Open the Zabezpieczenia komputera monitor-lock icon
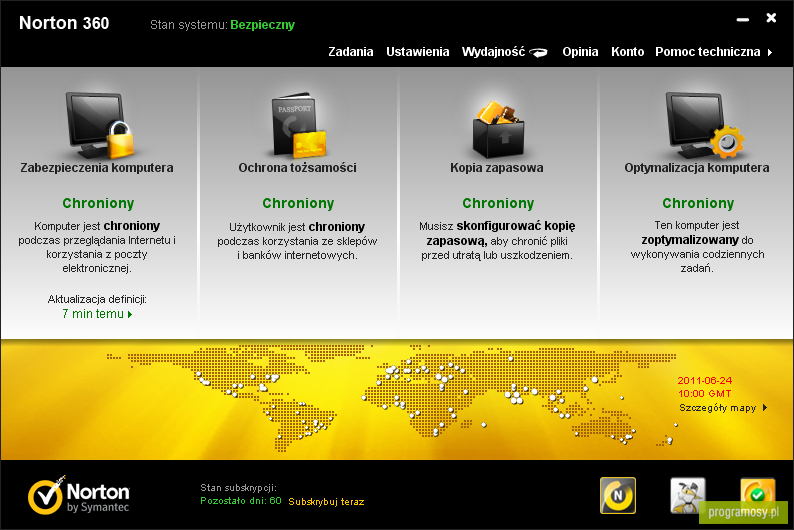 (x=99, y=125)
